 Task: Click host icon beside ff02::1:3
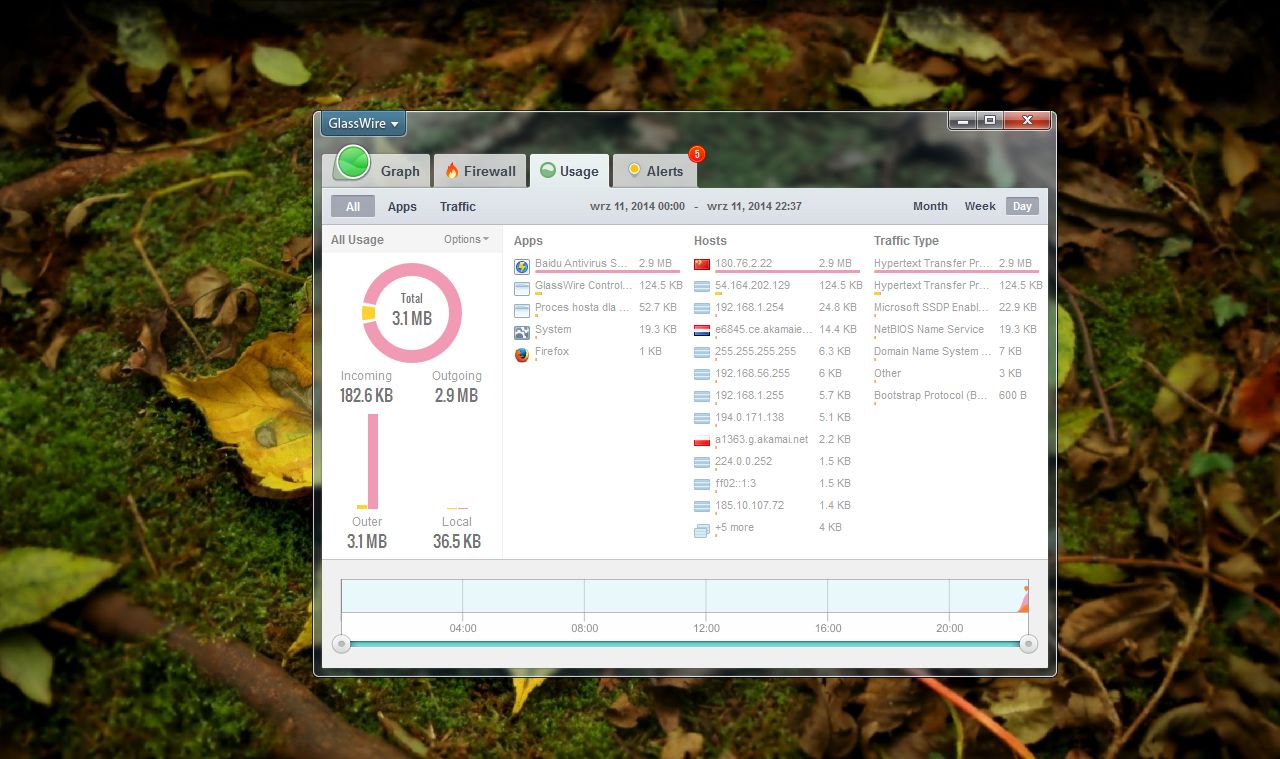(702, 485)
